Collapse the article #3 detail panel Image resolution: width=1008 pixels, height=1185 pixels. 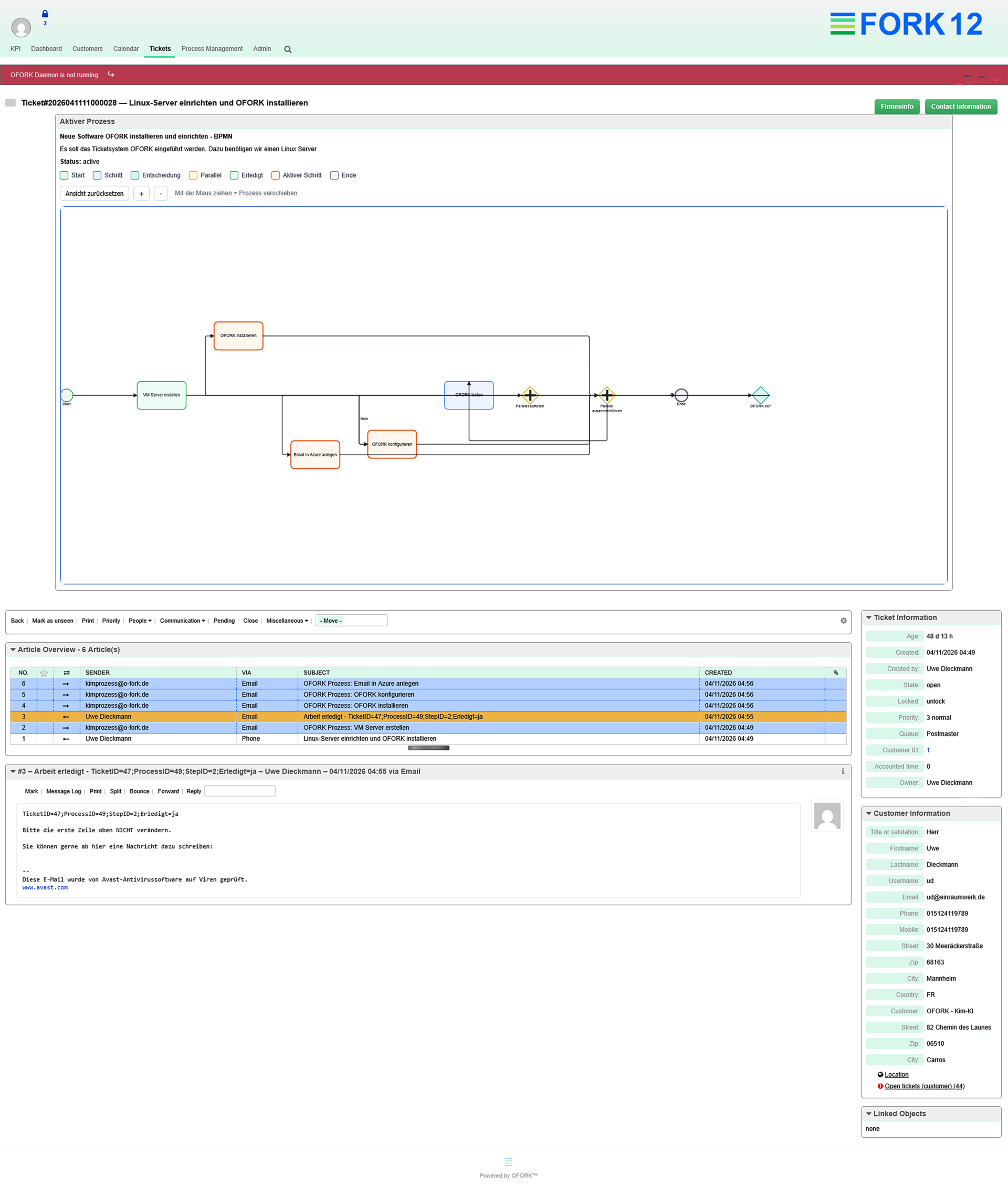13,771
